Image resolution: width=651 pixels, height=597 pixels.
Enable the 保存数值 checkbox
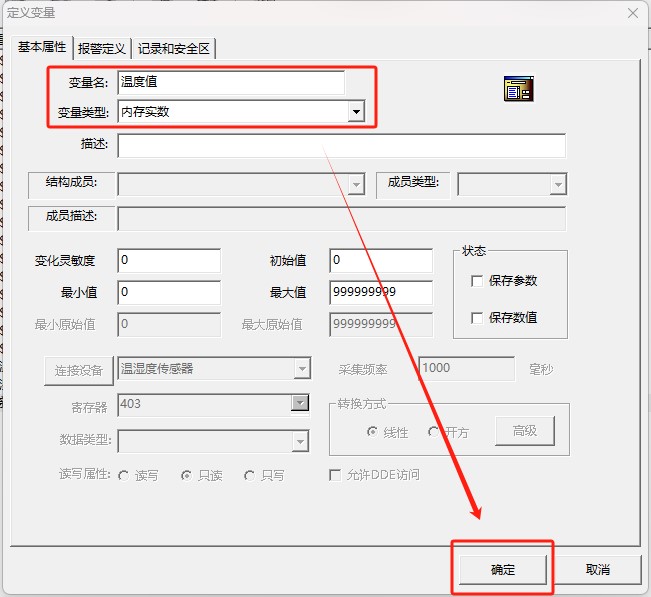click(x=477, y=318)
